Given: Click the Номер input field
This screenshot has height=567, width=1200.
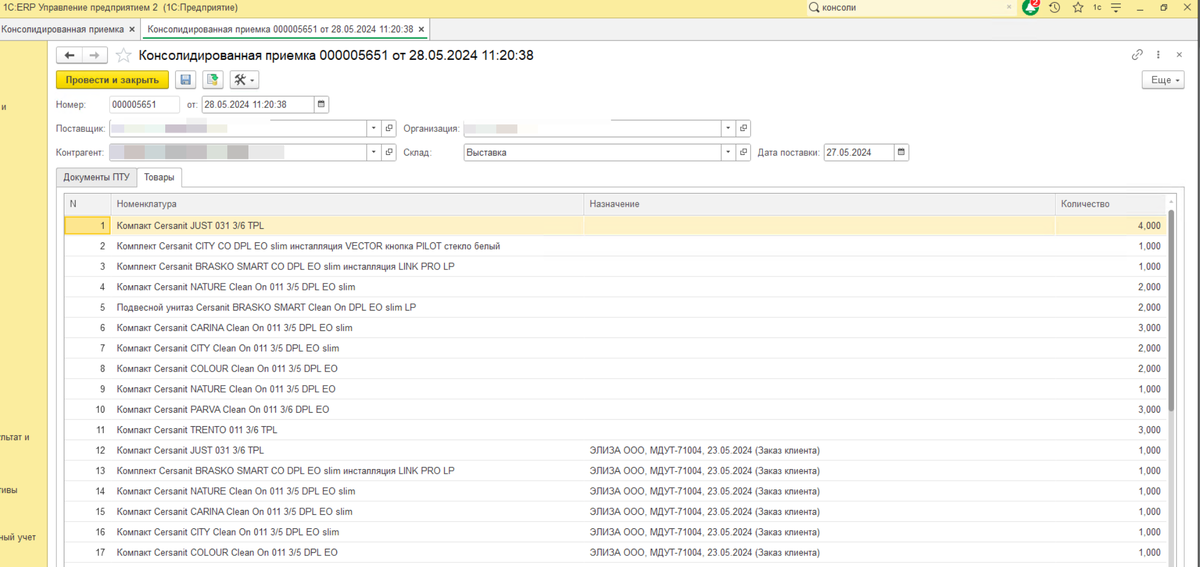Looking at the screenshot, I should tap(144, 104).
